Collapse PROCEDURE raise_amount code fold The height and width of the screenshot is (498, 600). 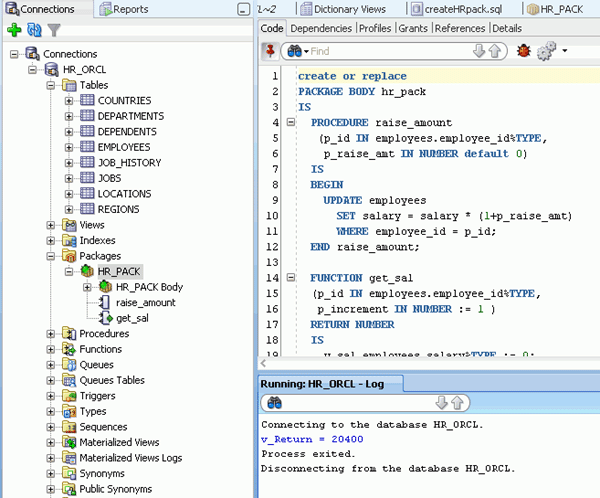[290, 122]
